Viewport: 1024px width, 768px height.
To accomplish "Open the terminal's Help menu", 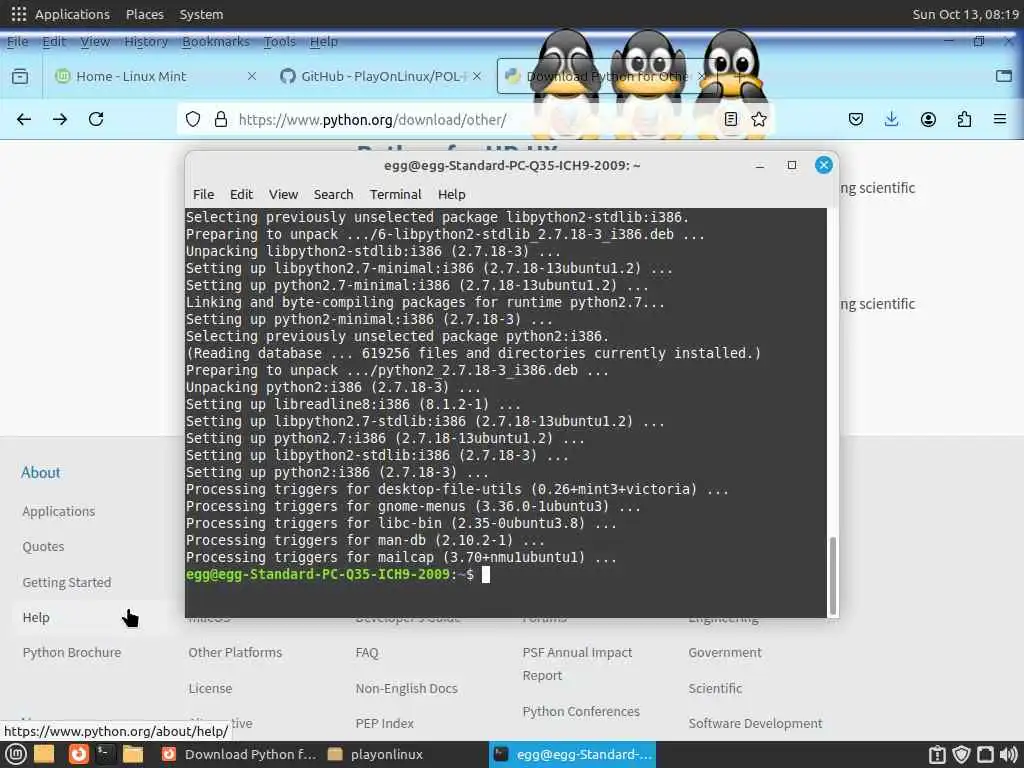I will [x=451, y=194].
